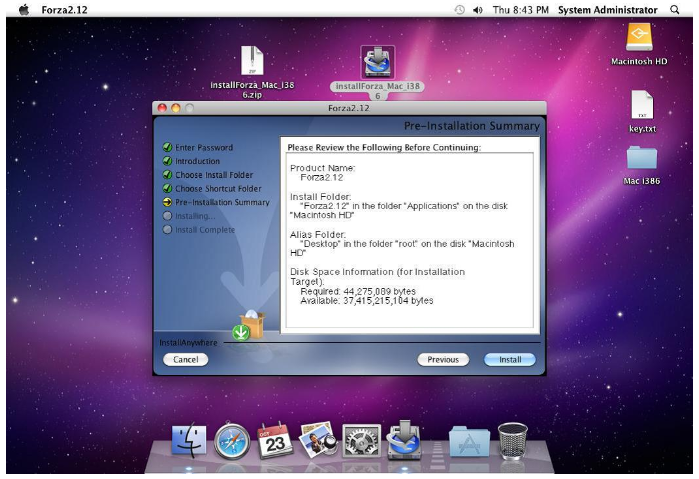
Task: Open the Forza2.12 application menu
Action: coord(64,10)
